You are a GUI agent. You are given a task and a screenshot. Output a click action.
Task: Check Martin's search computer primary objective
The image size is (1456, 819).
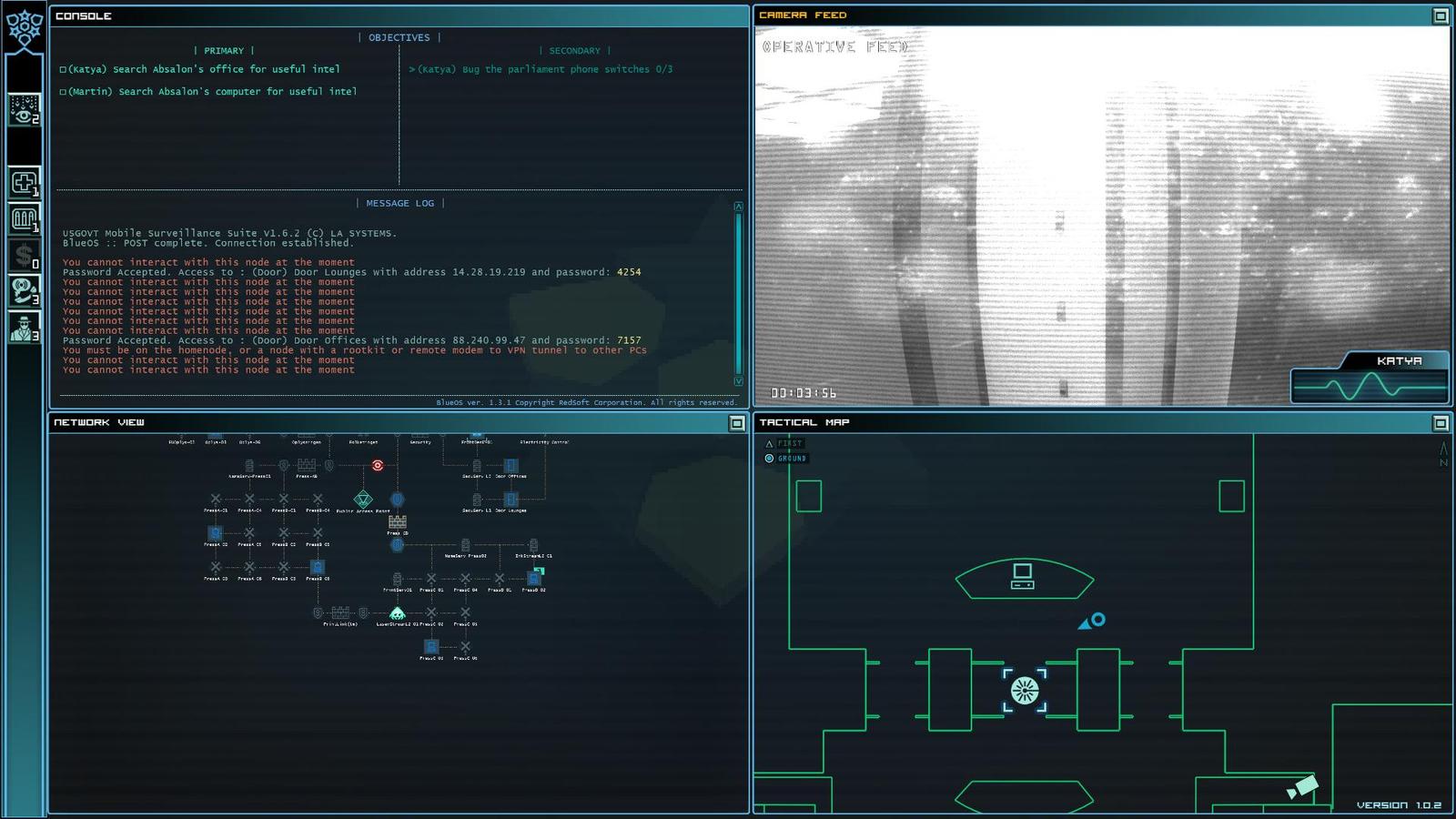63,92
